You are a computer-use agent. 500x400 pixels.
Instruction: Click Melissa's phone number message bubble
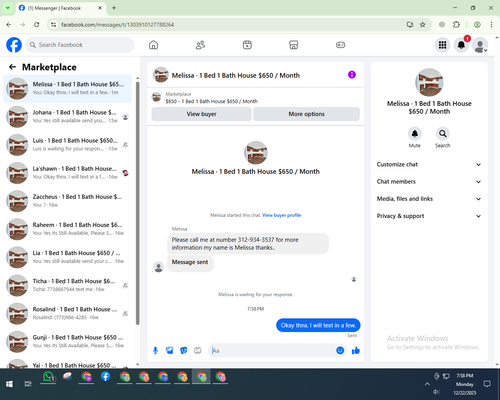248,244
